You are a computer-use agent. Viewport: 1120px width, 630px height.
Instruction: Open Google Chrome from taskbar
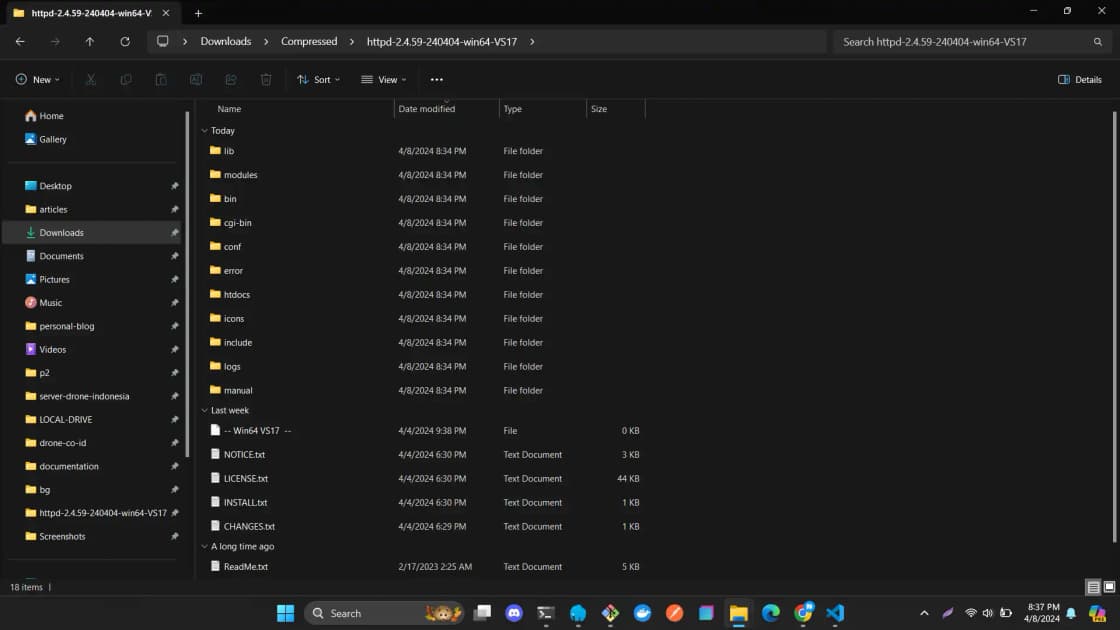coord(804,613)
